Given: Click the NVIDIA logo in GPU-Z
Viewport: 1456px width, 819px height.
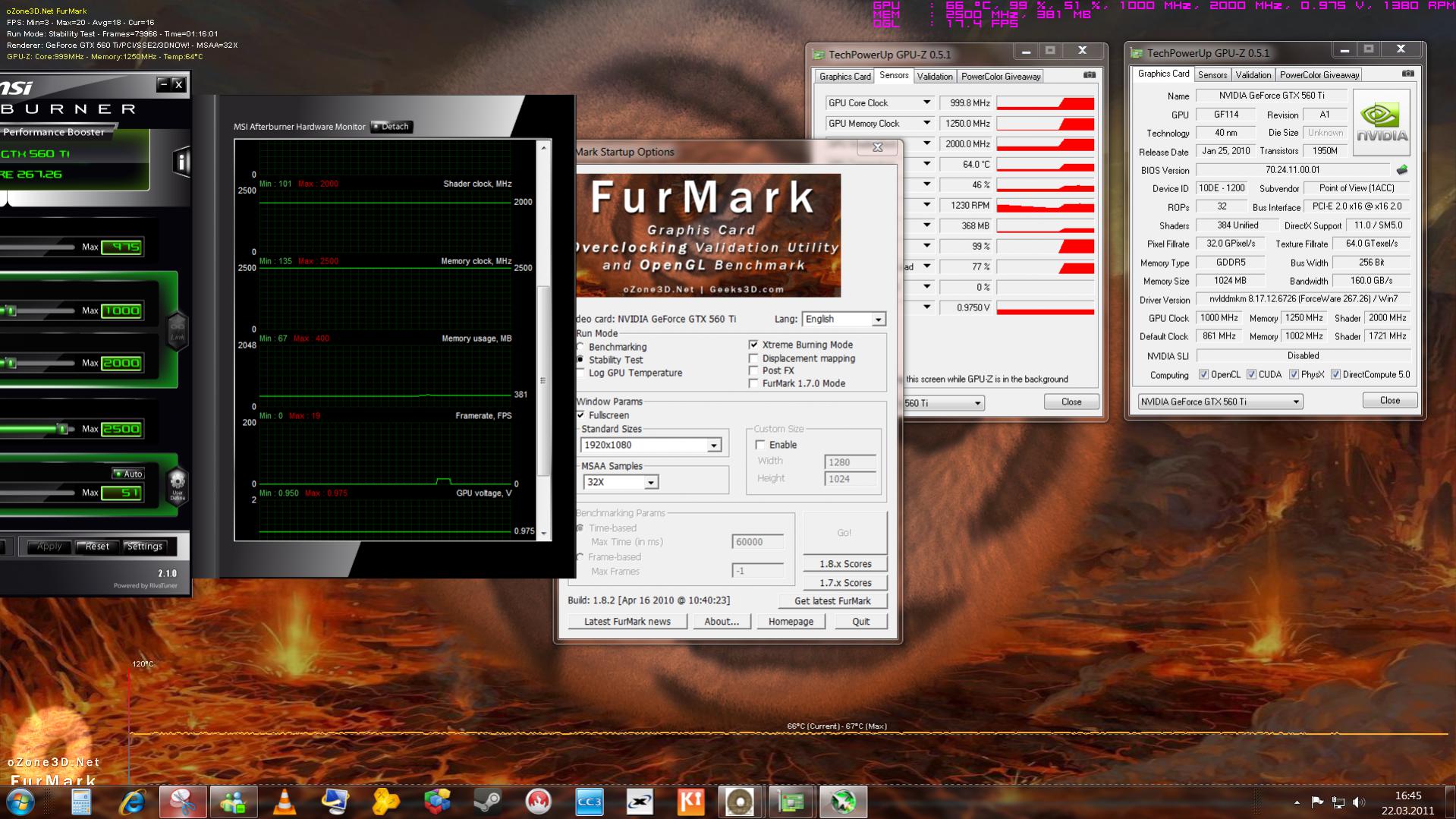Looking at the screenshot, I should click(x=1382, y=123).
